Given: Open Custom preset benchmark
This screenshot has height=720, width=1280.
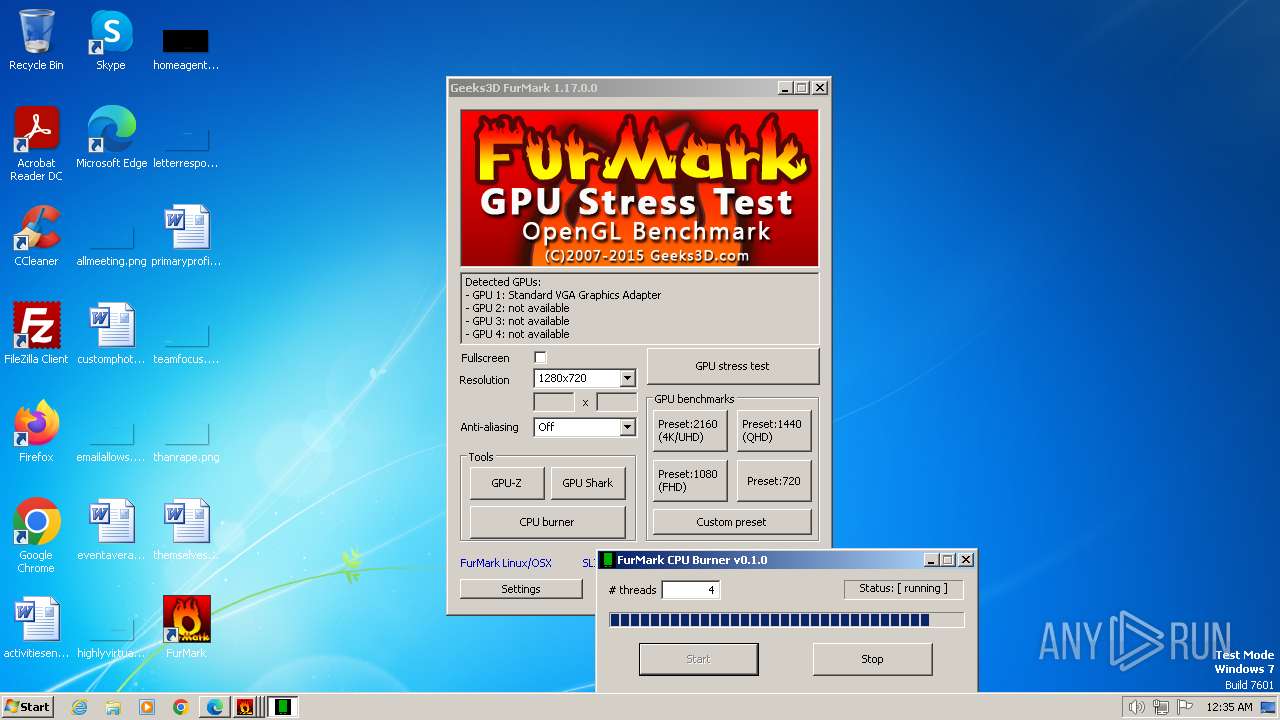Looking at the screenshot, I should coord(732,522).
